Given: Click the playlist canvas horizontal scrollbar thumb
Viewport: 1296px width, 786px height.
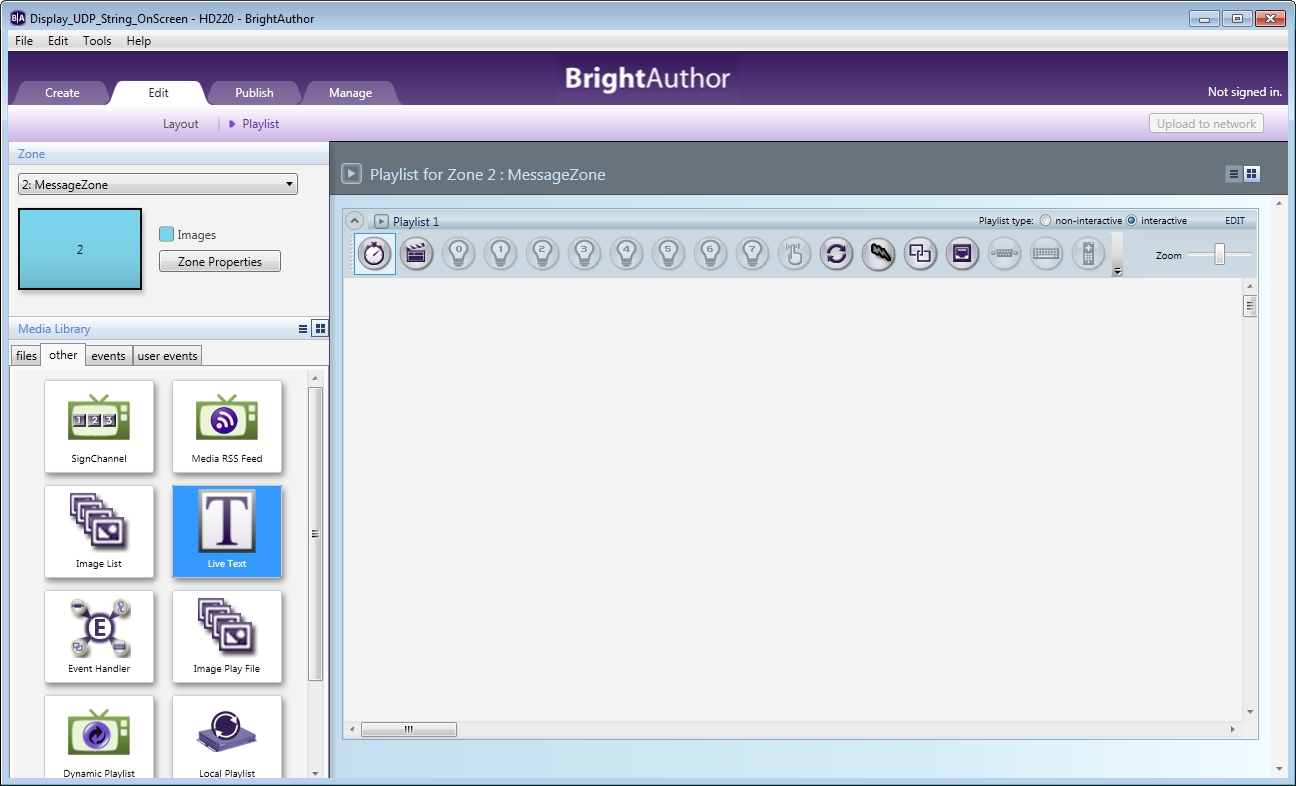Looking at the screenshot, I should pyautogui.click(x=409, y=729).
